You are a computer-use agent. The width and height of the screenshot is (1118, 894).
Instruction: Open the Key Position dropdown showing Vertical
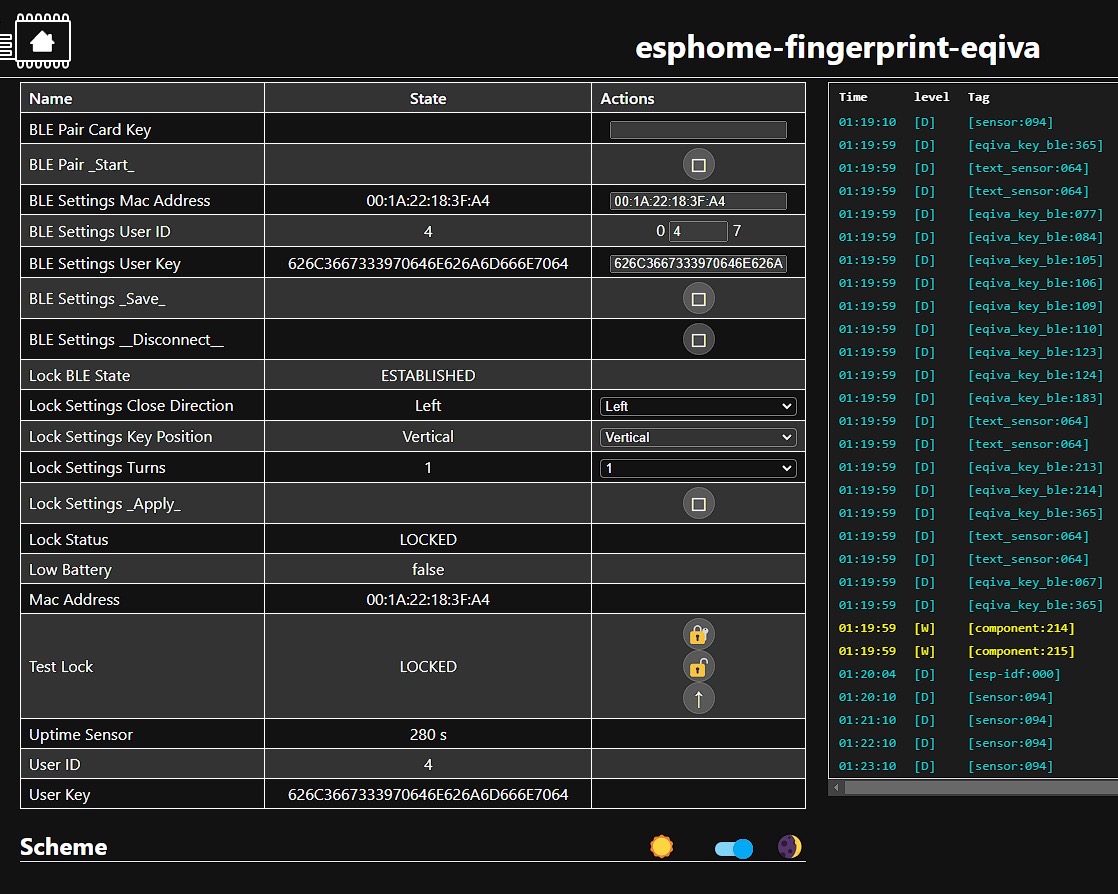click(698, 437)
